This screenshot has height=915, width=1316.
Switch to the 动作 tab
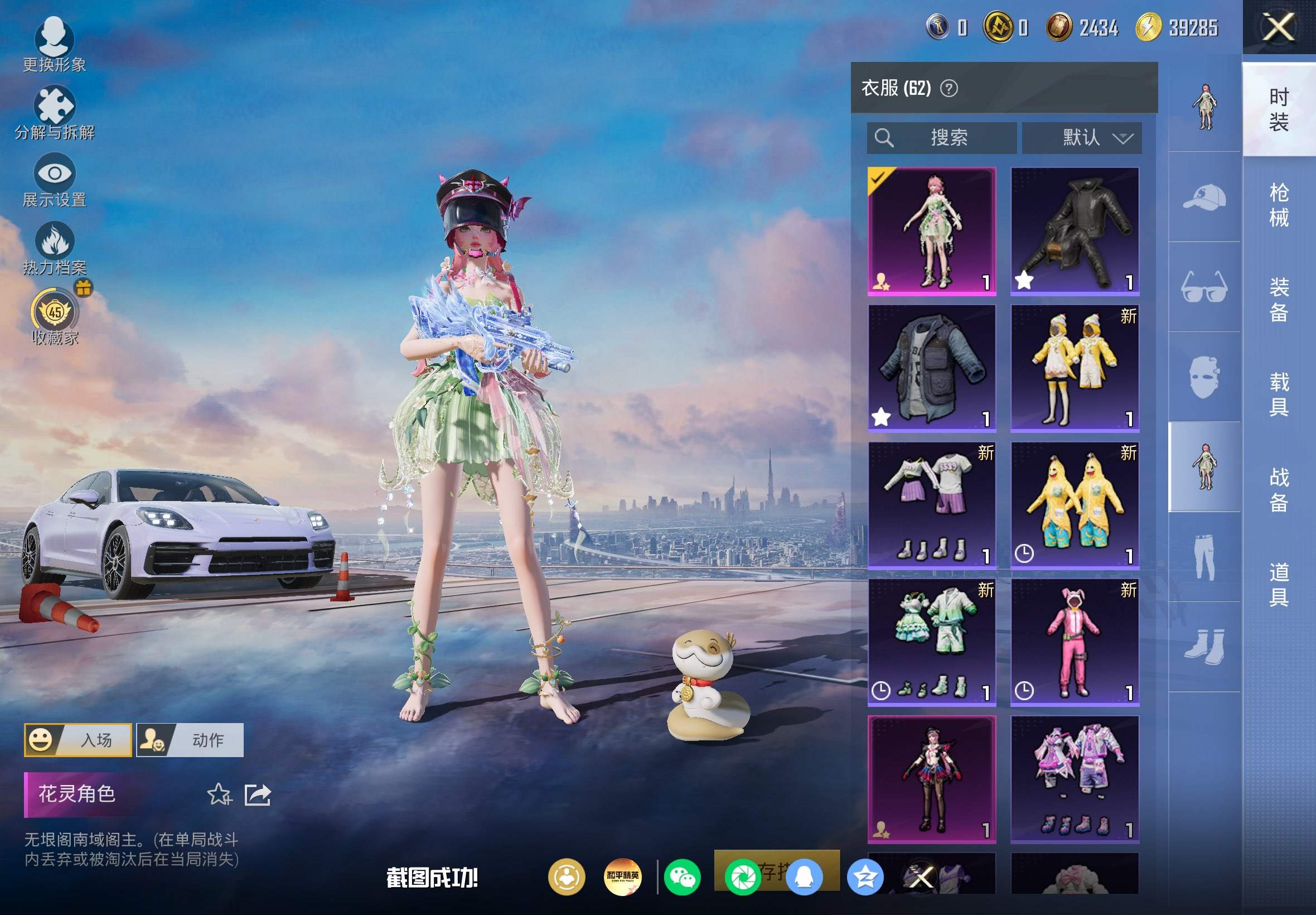[x=190, y=740]
